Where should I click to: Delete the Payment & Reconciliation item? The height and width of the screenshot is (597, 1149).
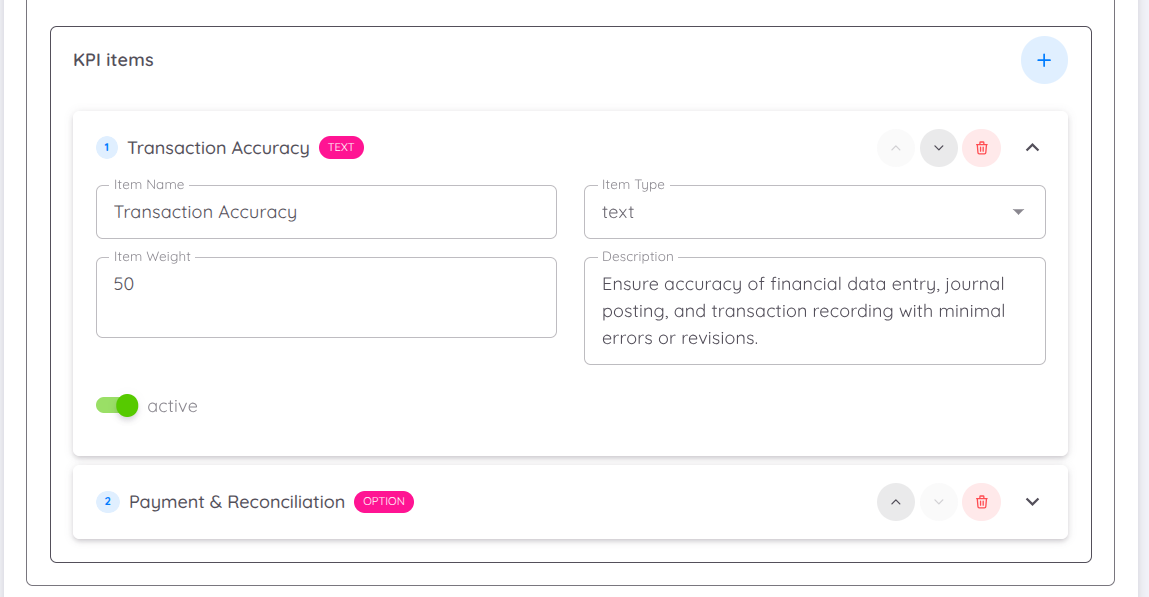coord(981,502)
